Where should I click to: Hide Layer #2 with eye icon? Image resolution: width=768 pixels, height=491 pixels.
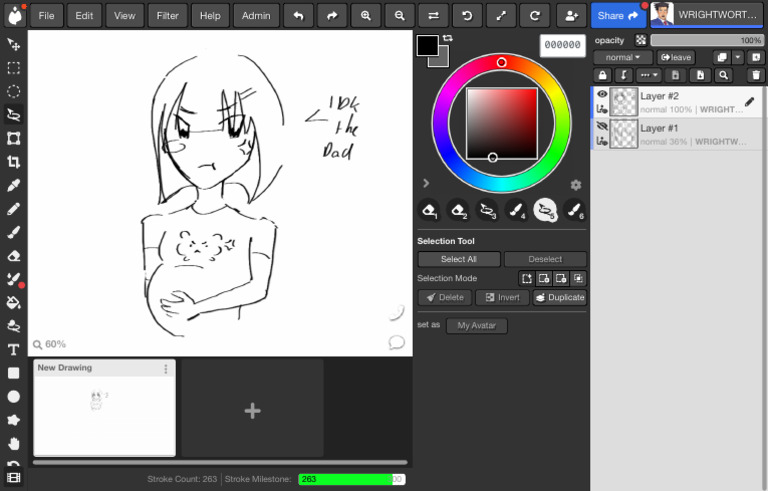point(602,95)
